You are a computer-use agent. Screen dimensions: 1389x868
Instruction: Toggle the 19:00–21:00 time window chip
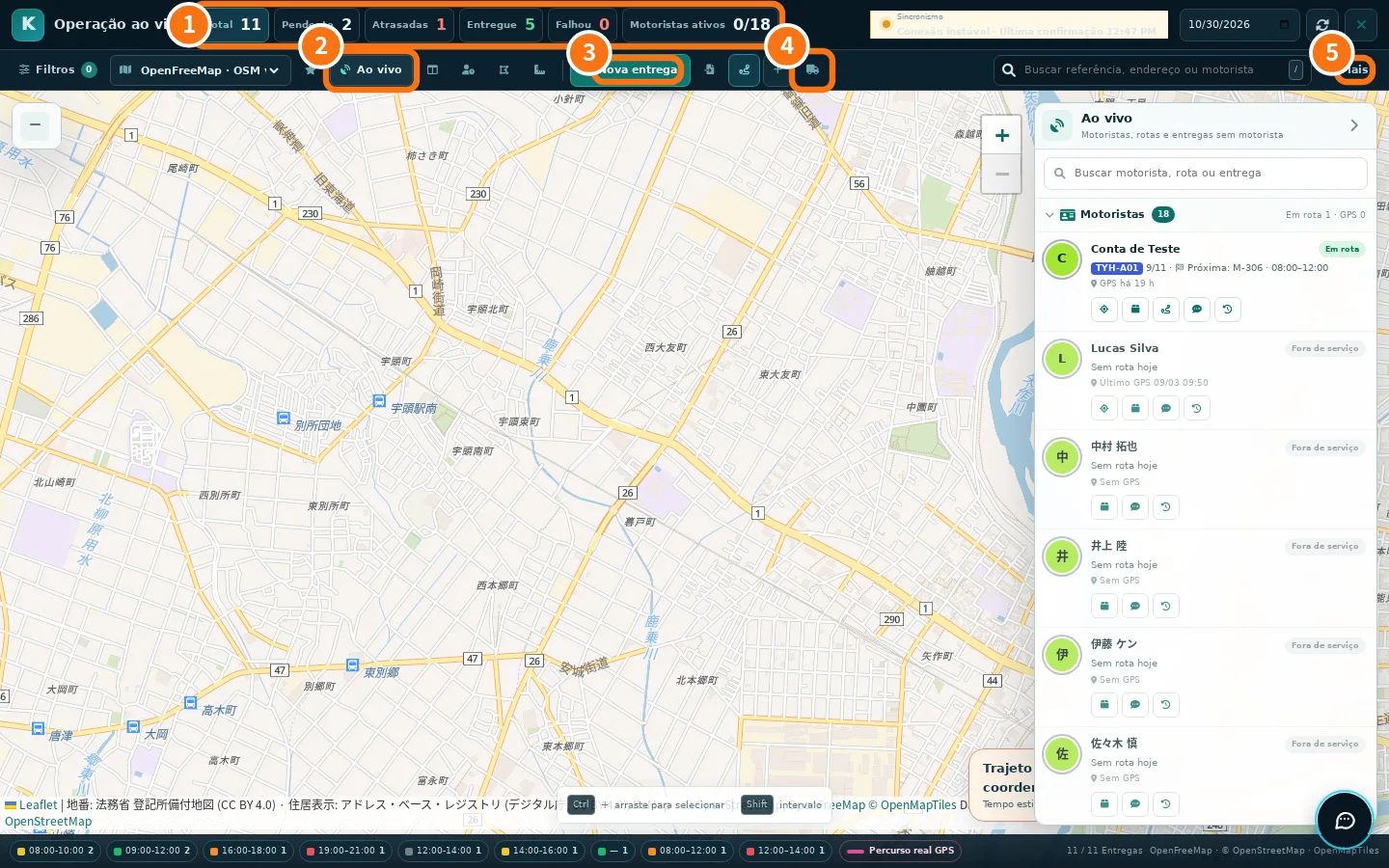344,851
